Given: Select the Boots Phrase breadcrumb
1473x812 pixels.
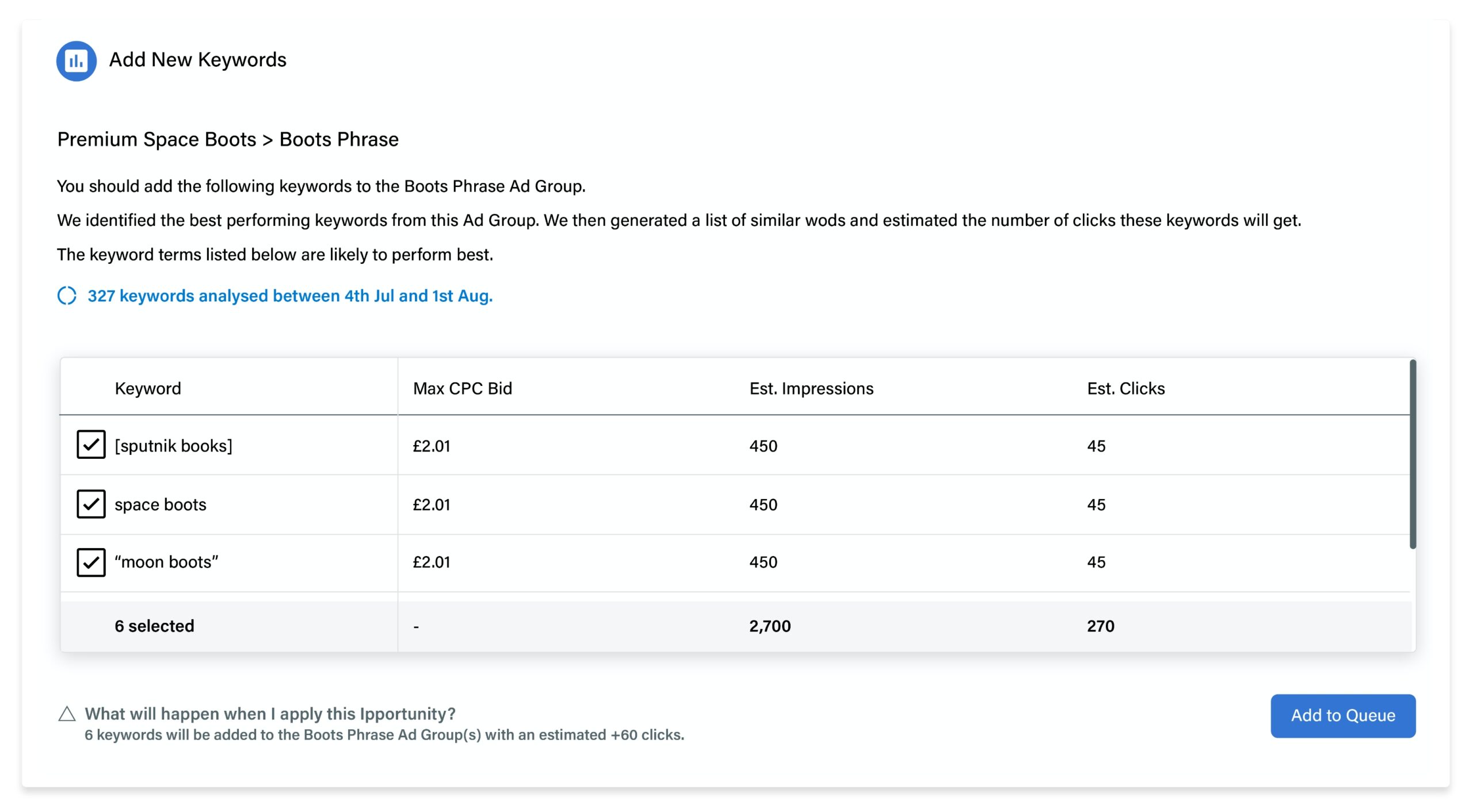Looking at the screenshot, I should (x=339, y=140).
